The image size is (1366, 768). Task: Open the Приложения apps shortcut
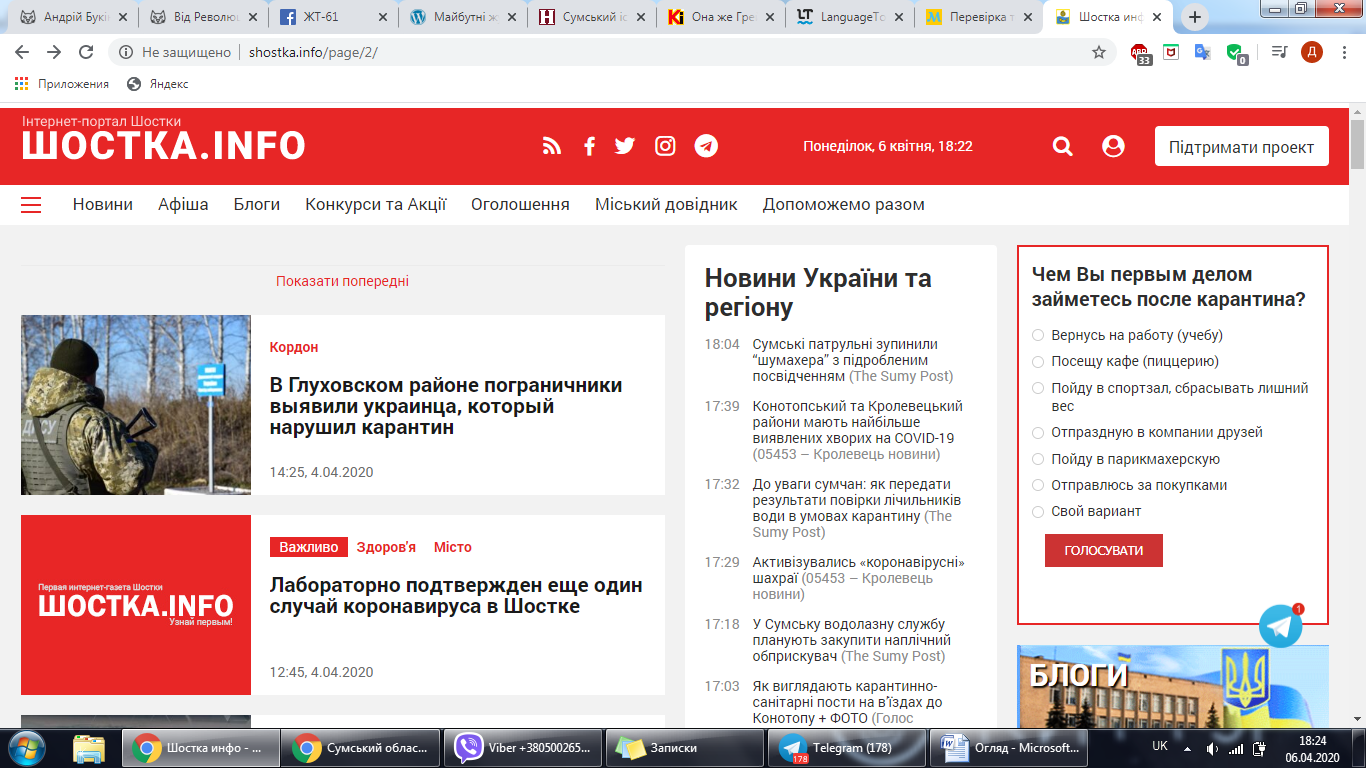[62, 84]
